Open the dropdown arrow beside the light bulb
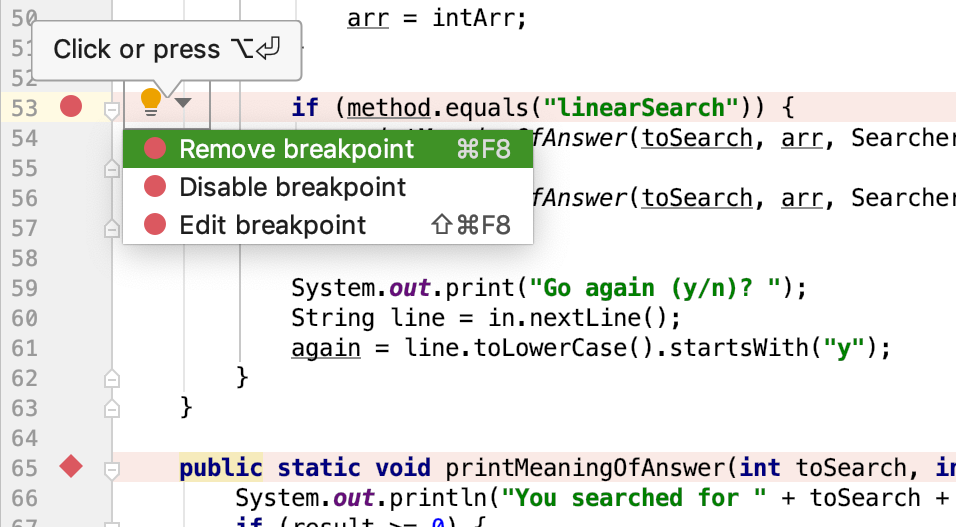 [183, 103]
